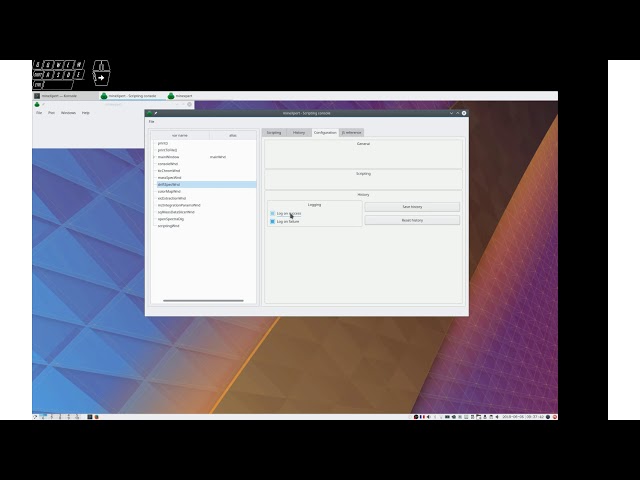Open File menu in Scripting console
Screen dimensions: 640x480
pos(152,121)
